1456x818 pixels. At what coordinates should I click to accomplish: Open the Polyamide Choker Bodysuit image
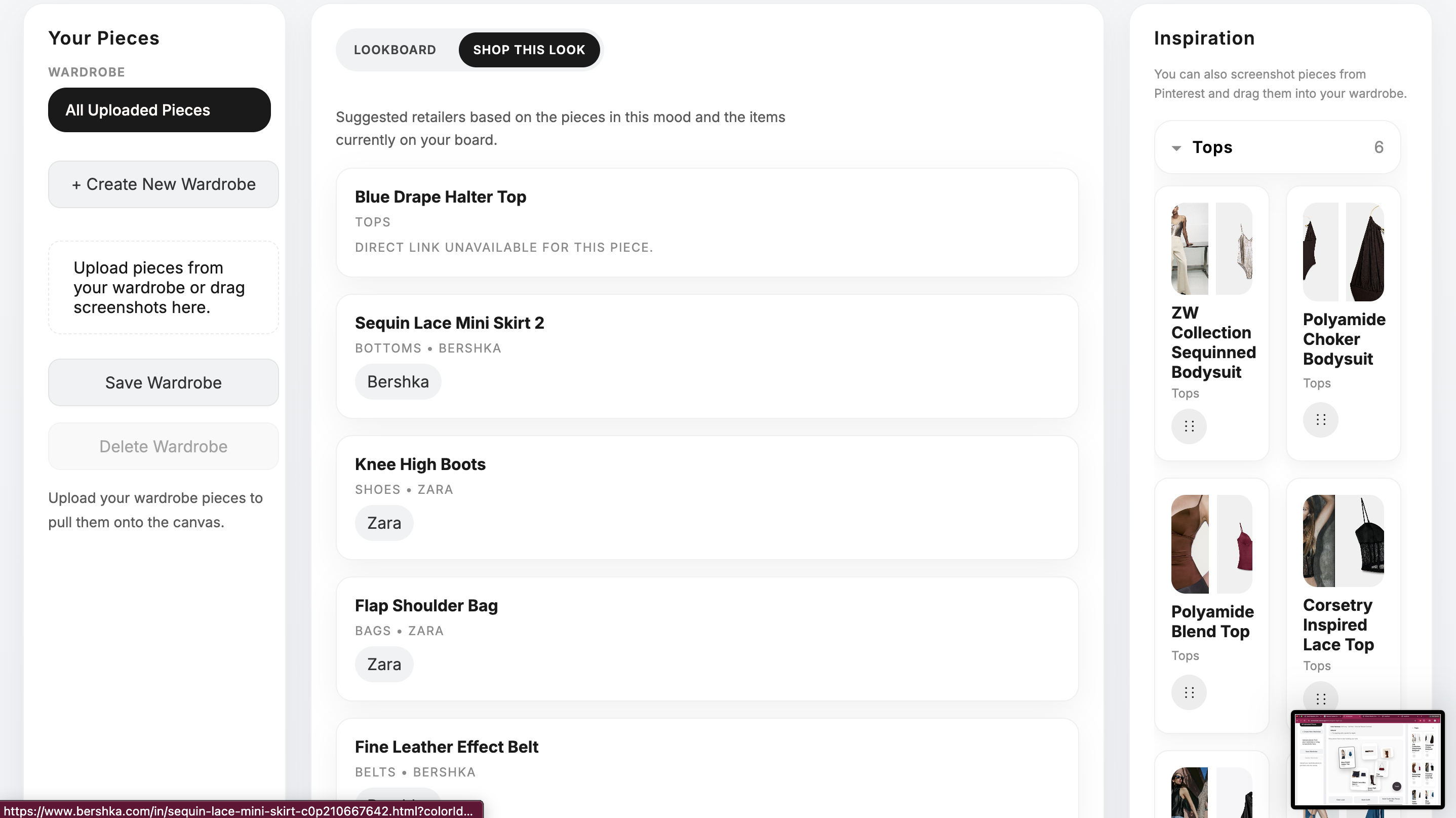1343,252
